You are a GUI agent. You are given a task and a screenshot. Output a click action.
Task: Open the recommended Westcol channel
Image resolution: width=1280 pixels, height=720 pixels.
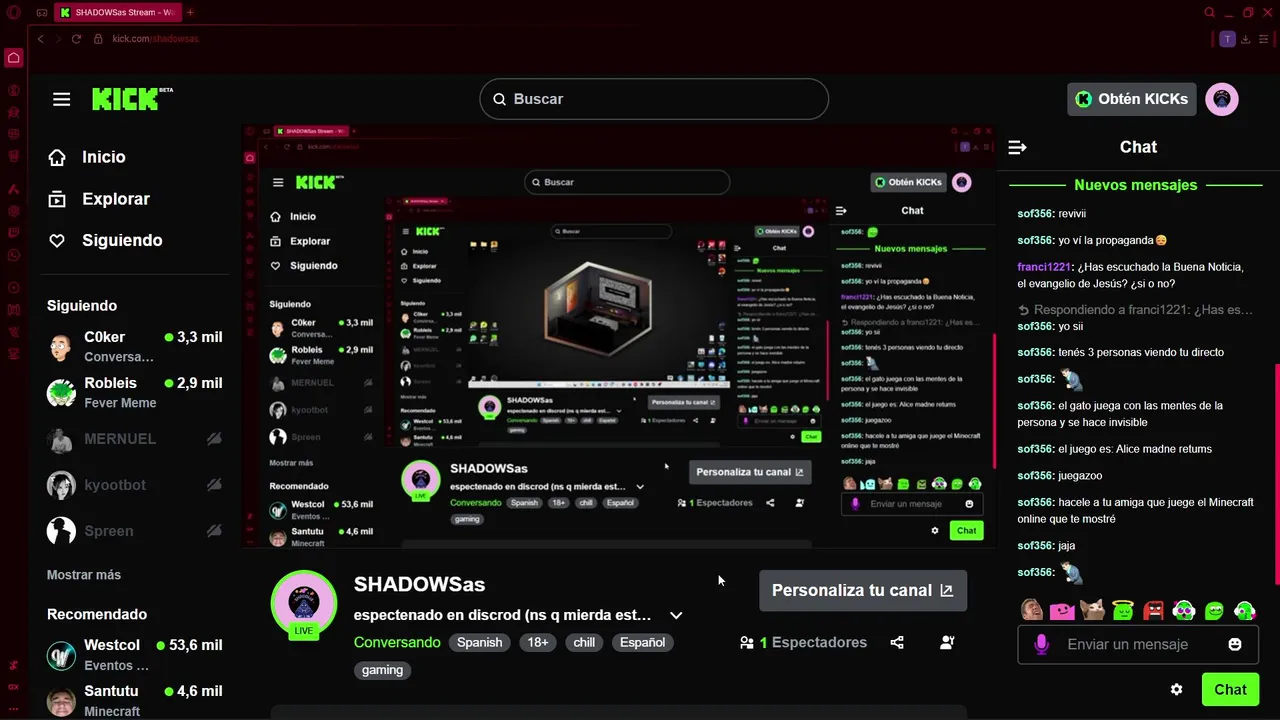tap(135, 654)
